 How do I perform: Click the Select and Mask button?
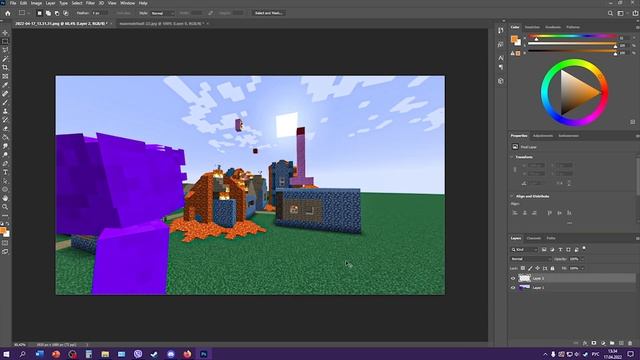pyautogui.click(x=268, y=13)
